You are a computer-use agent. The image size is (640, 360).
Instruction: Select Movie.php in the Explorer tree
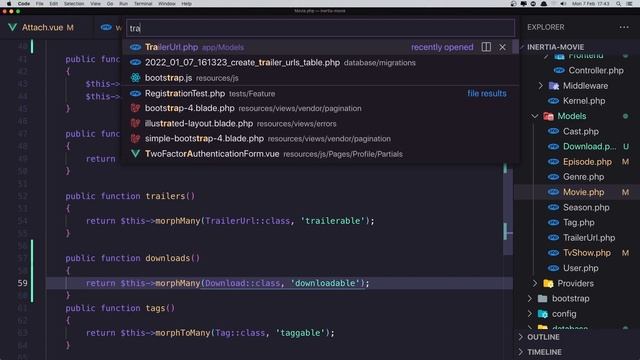click(x=583, y=192)
